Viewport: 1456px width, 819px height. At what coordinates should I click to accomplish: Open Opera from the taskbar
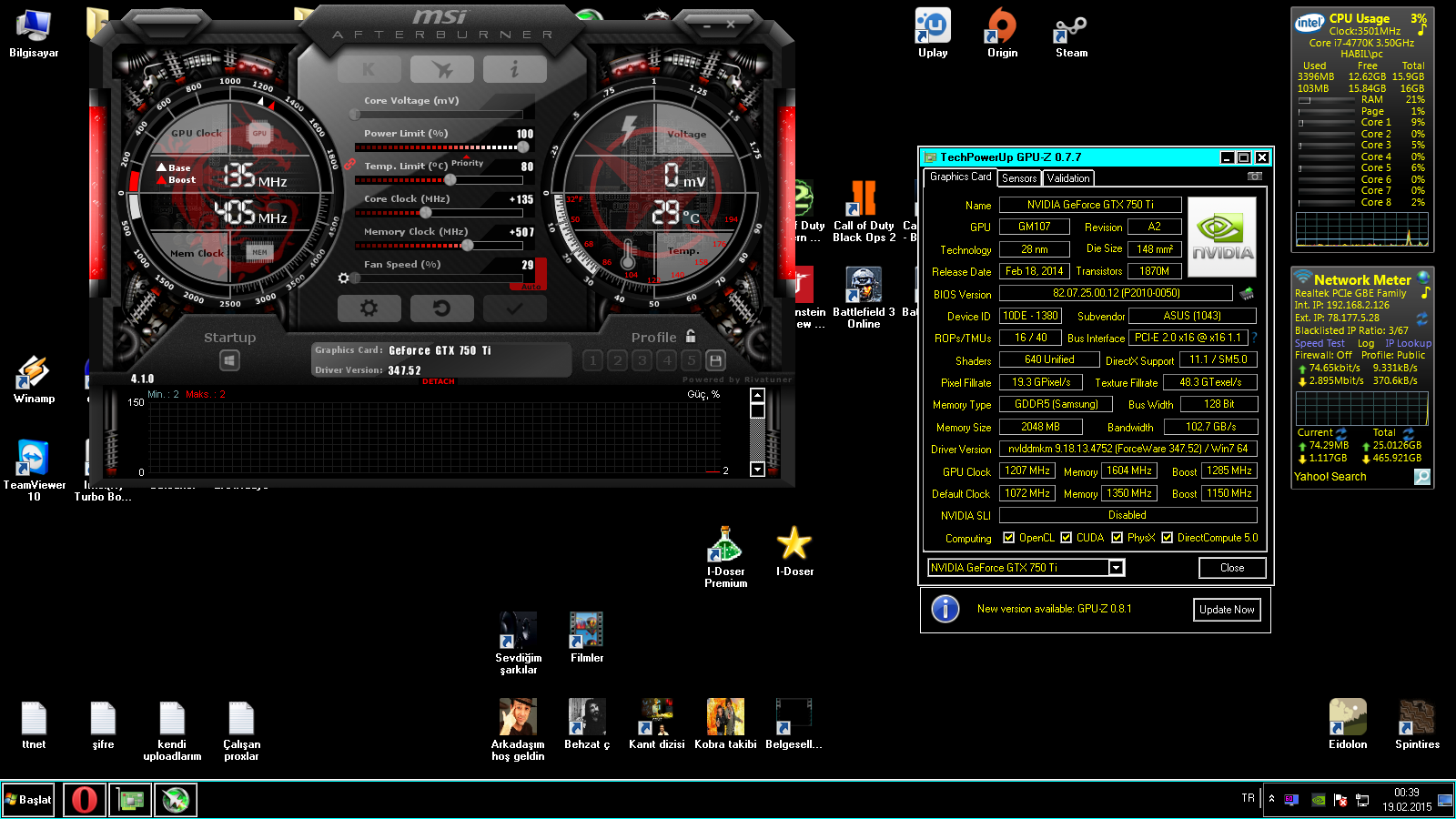click(85, 800)
